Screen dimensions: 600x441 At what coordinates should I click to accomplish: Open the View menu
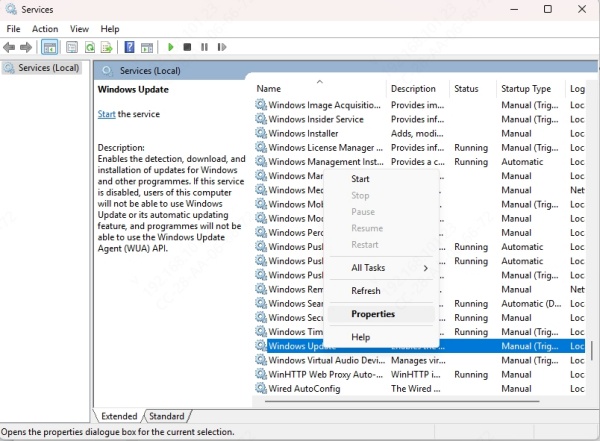79,29
